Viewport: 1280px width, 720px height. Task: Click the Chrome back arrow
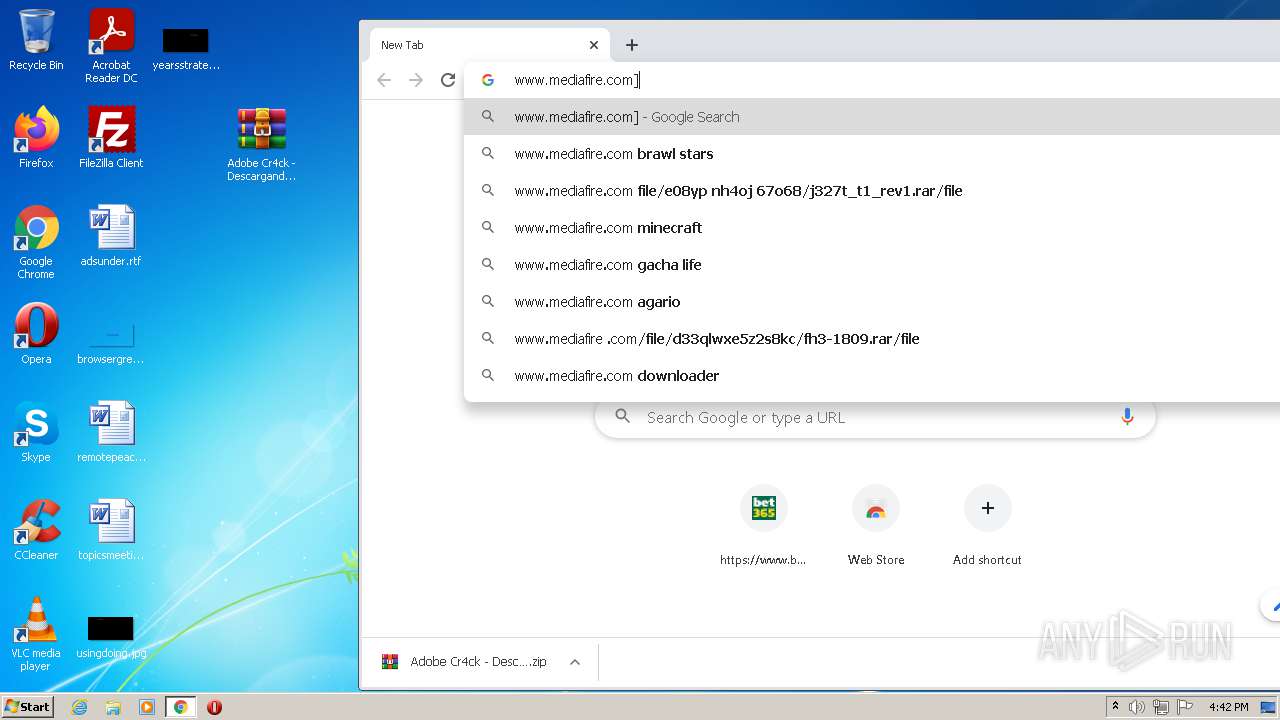384,80
